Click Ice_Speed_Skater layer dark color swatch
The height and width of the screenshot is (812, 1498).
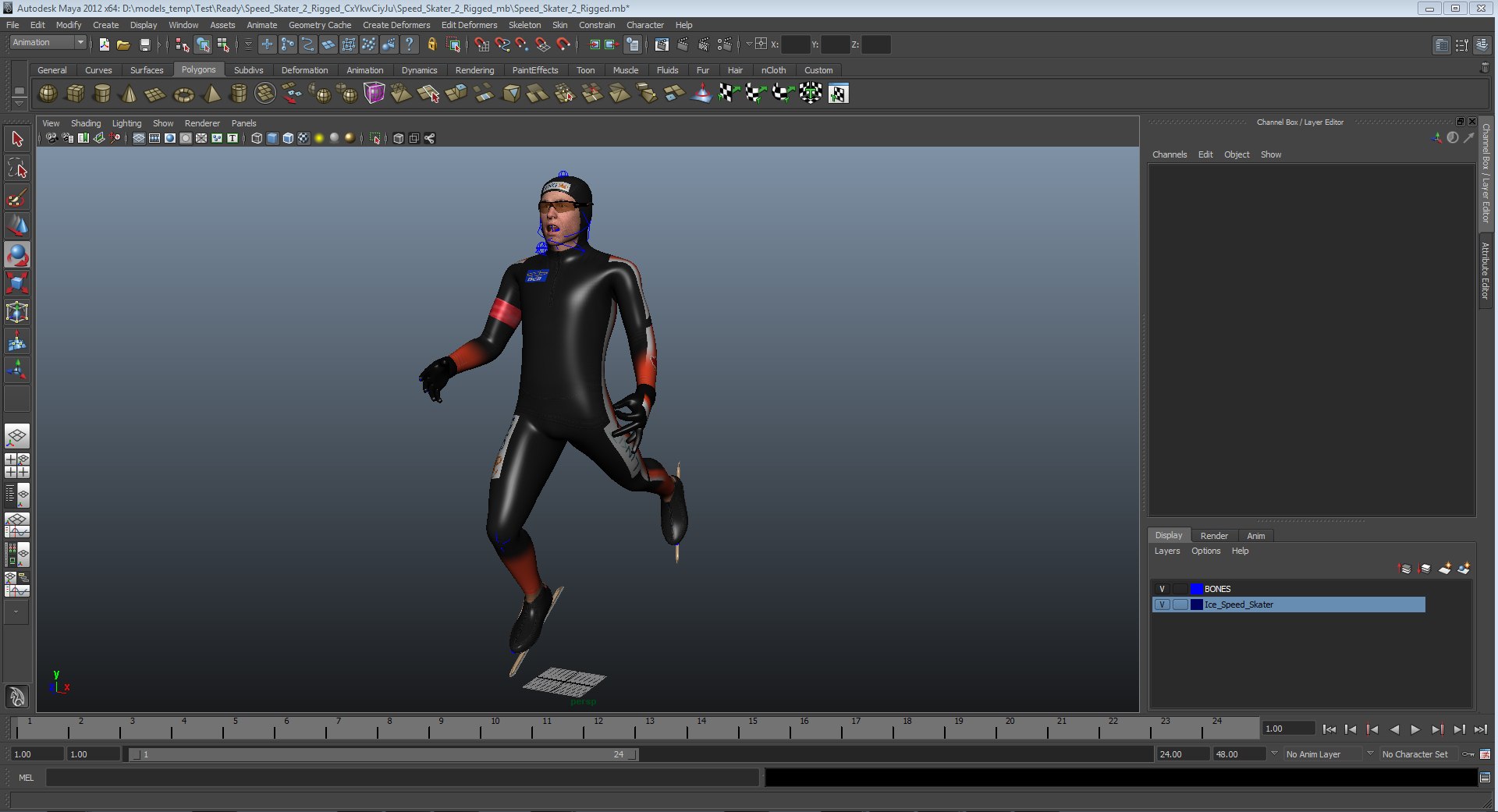(x=1197, y=605)
